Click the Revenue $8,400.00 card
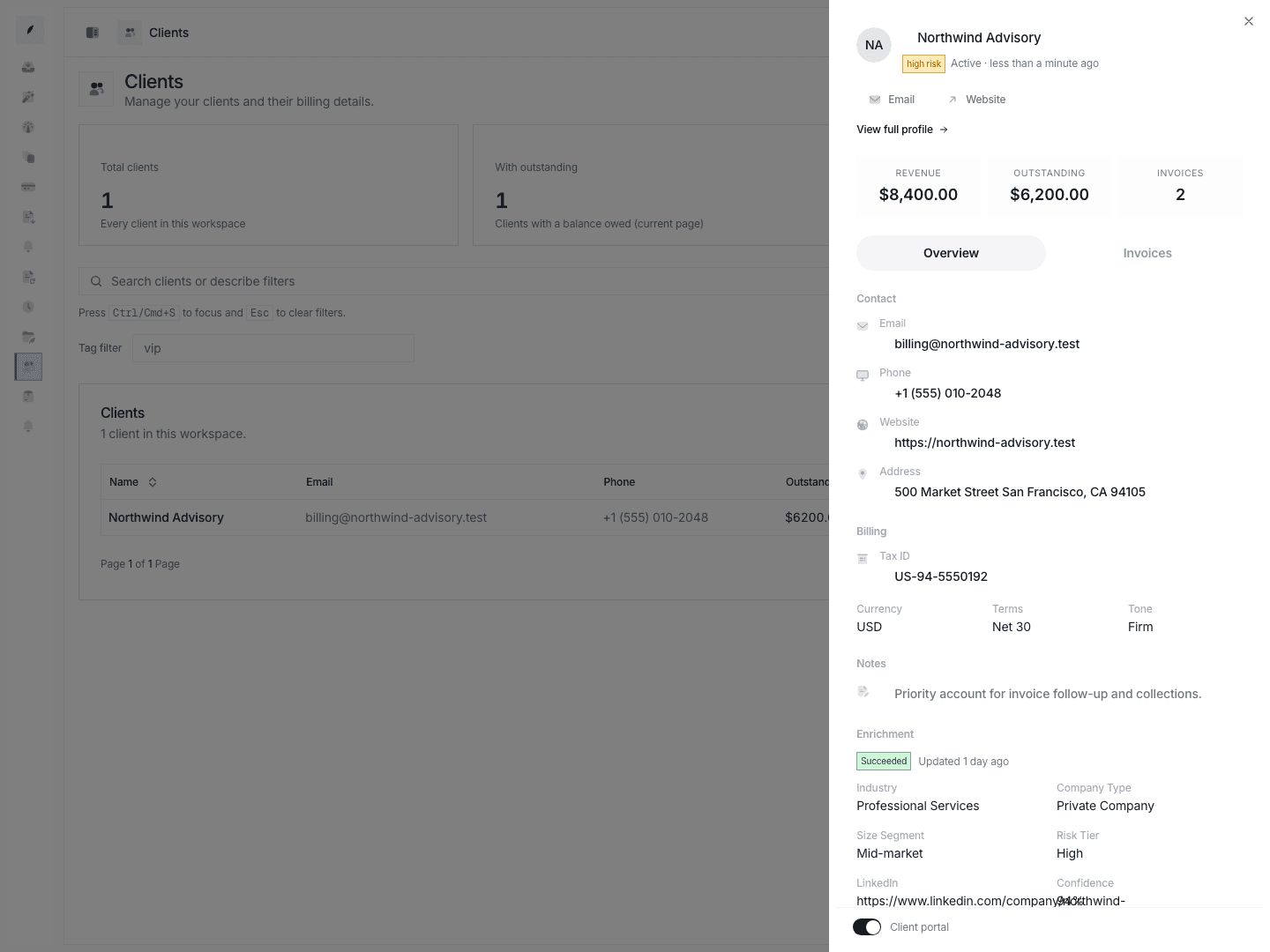Screen dimensions: 1270x952 click(918, 187)
